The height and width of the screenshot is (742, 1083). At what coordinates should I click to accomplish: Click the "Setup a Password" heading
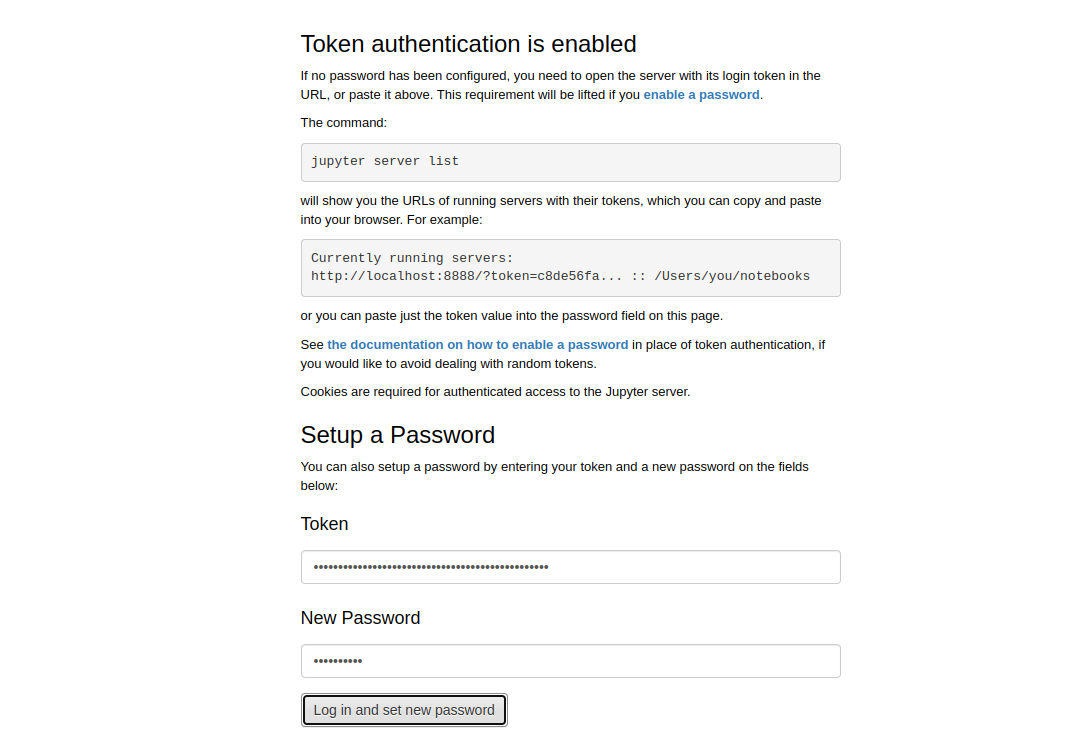point(397,435)
